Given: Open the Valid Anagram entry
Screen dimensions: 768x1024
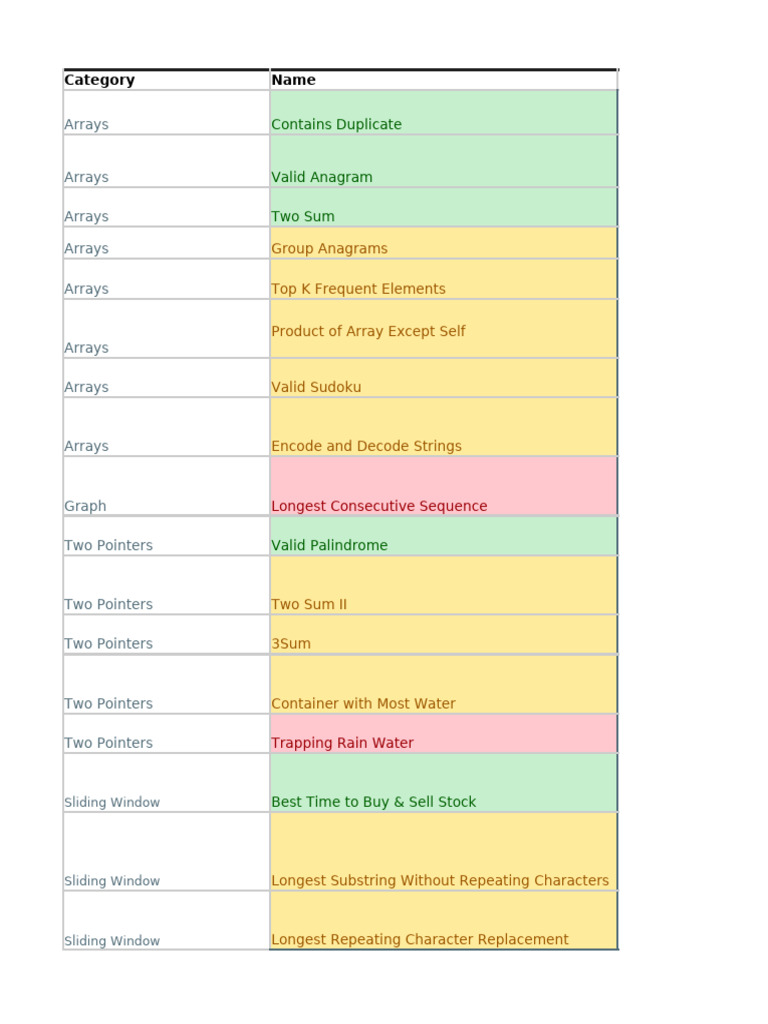Looking at the screenshot, I should pyautogui.click(x=322, y=177).
